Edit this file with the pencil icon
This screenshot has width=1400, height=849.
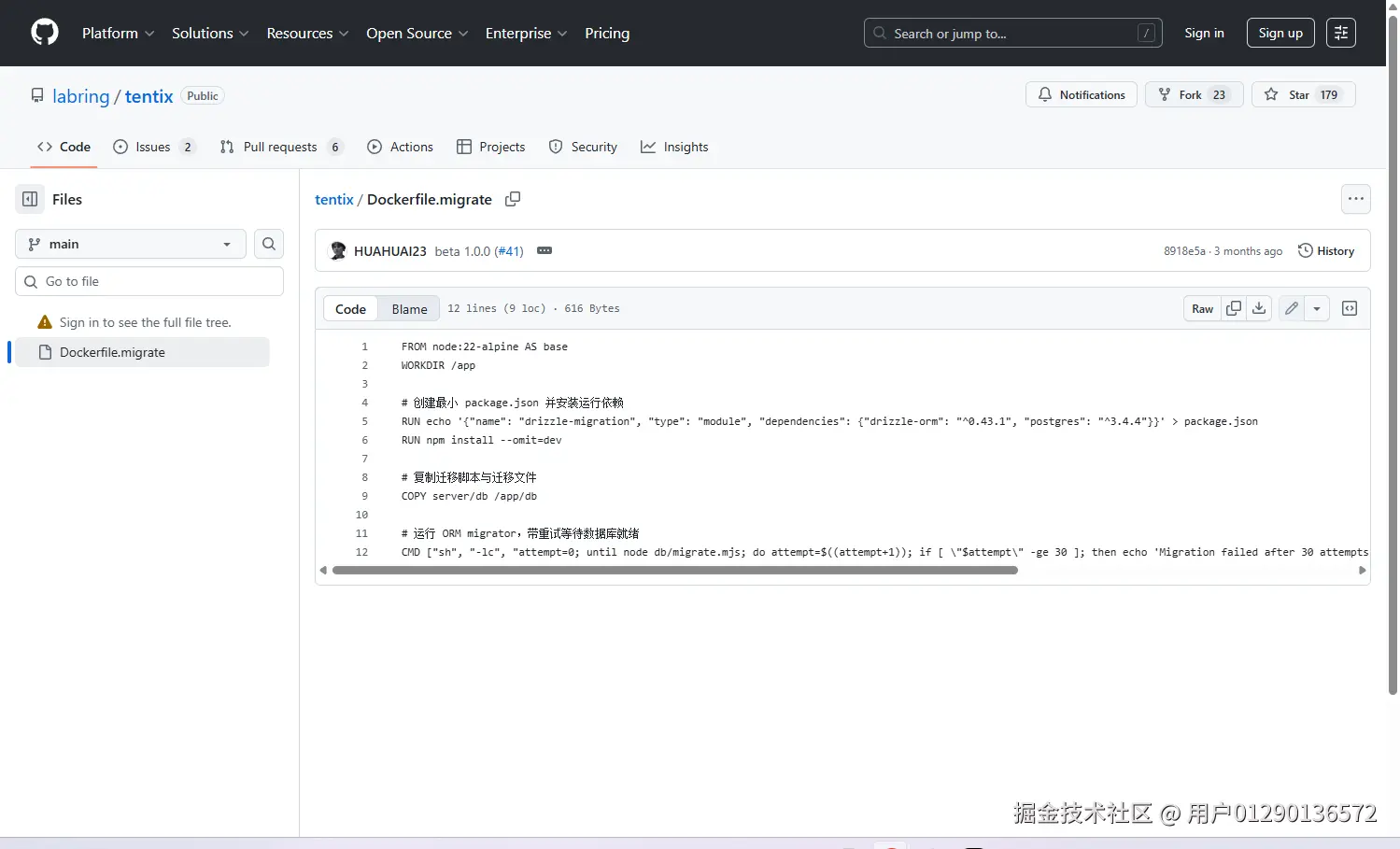click(1292, 308)
